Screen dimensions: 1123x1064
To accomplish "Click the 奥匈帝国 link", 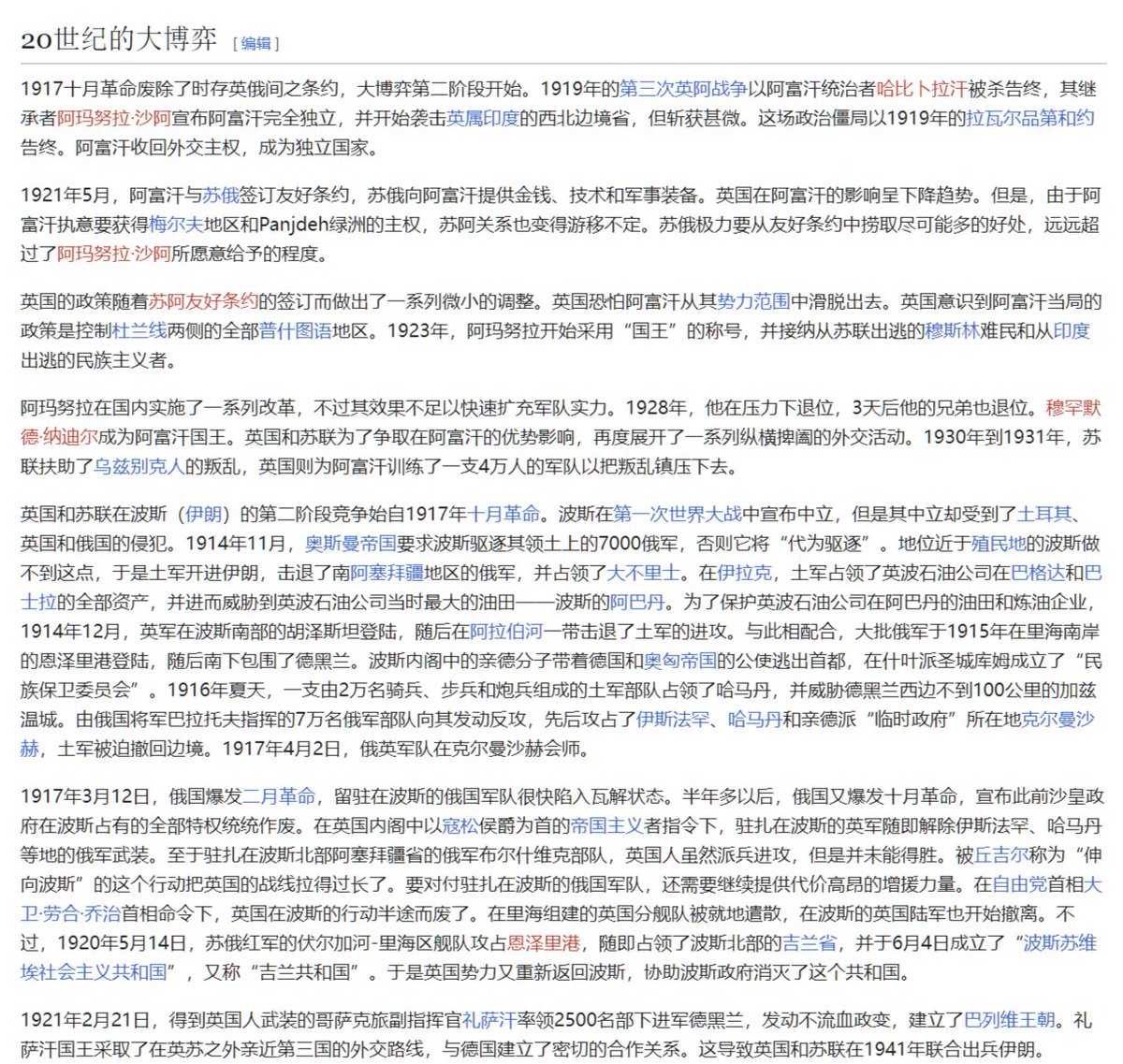I will 681,661.
